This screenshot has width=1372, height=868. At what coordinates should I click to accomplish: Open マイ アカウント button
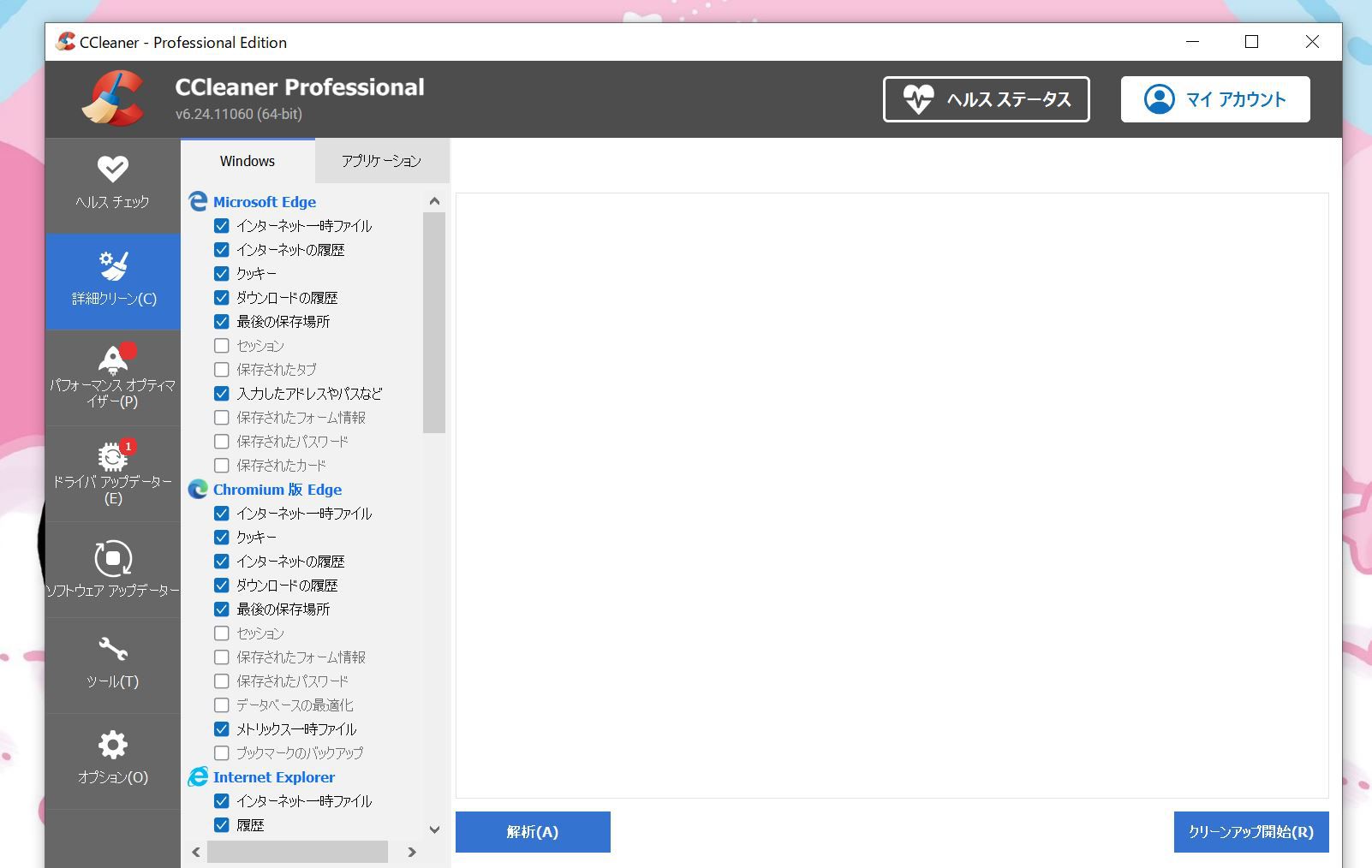click(1215, 99)
